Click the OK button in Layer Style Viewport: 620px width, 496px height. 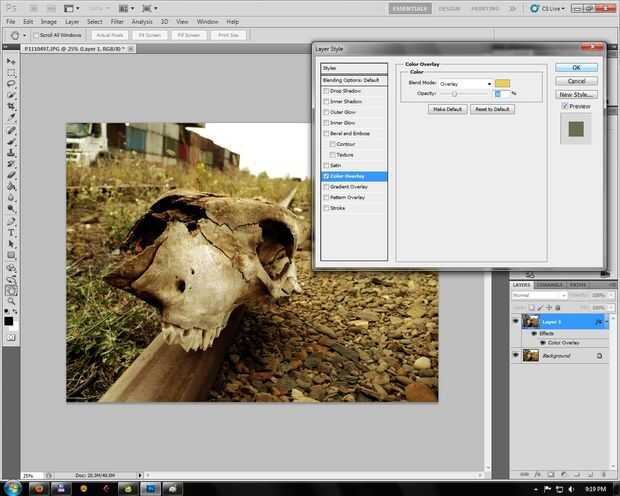576,68
